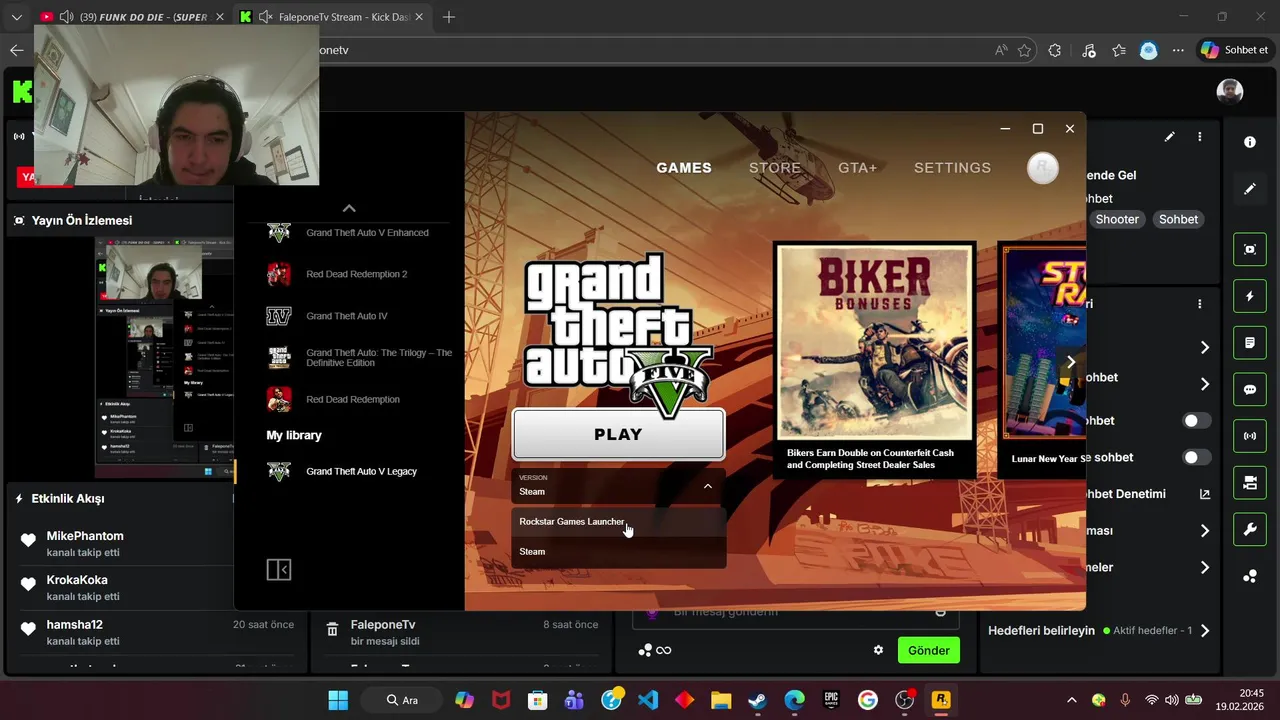Select Grand Theft Auto IV game icon
Screen dimensions: 1280x720
[x=278, y=316]
